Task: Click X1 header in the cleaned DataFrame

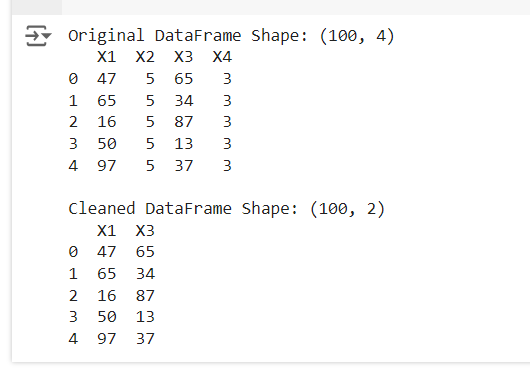Action: click(106, 230)
